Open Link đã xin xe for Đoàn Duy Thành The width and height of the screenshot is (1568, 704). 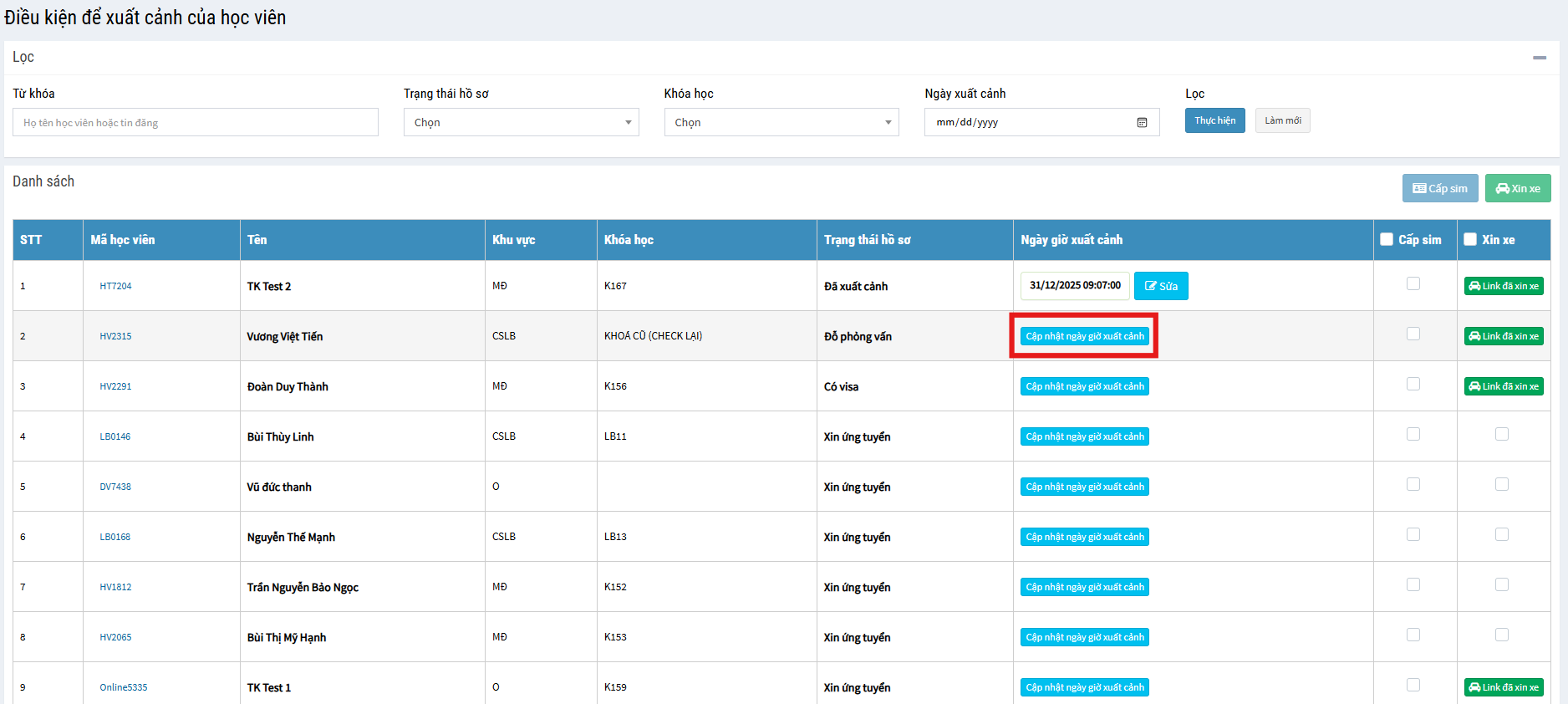coord(1503,386)
